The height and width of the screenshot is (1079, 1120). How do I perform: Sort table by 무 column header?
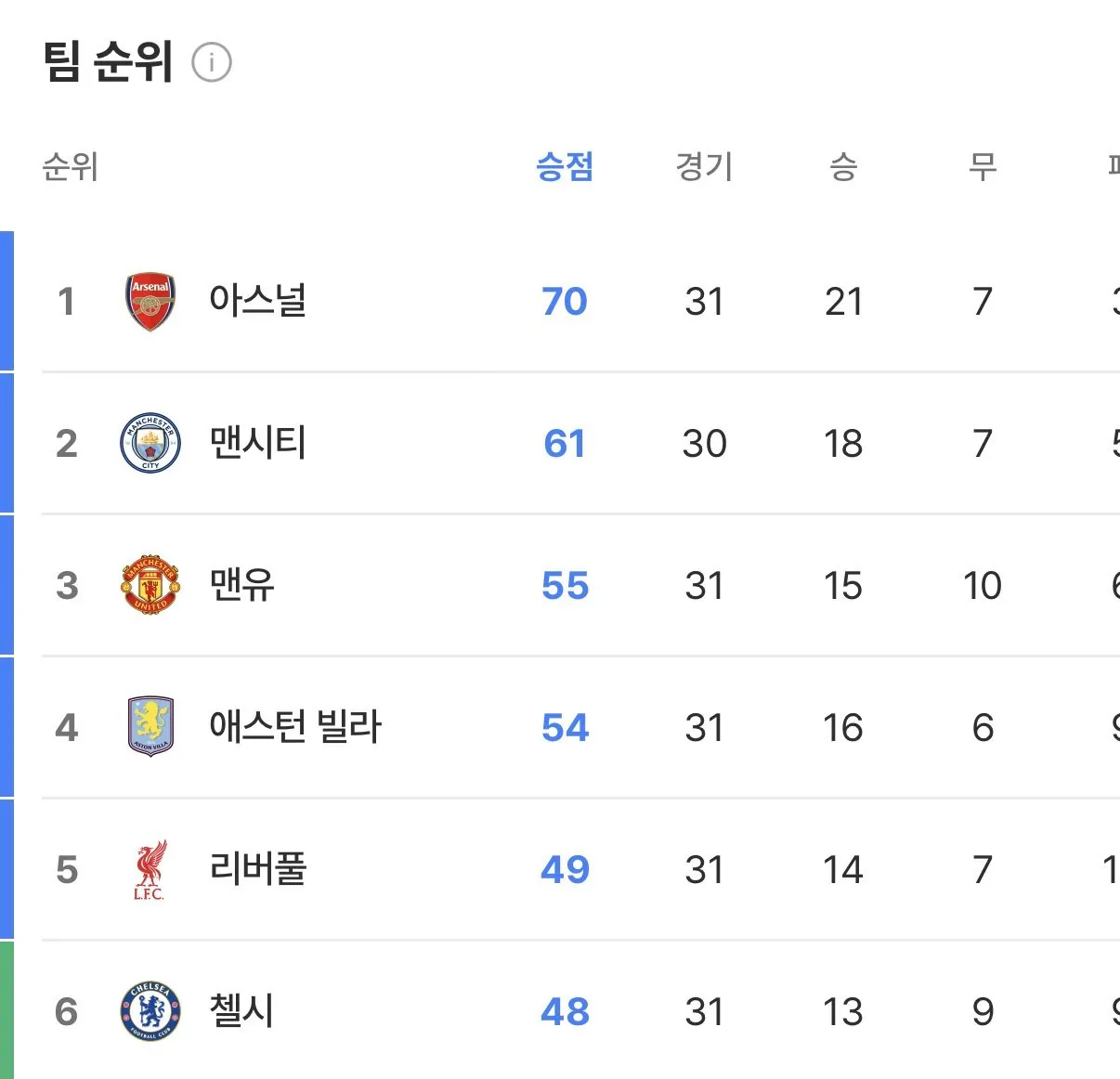coord(983,167)
